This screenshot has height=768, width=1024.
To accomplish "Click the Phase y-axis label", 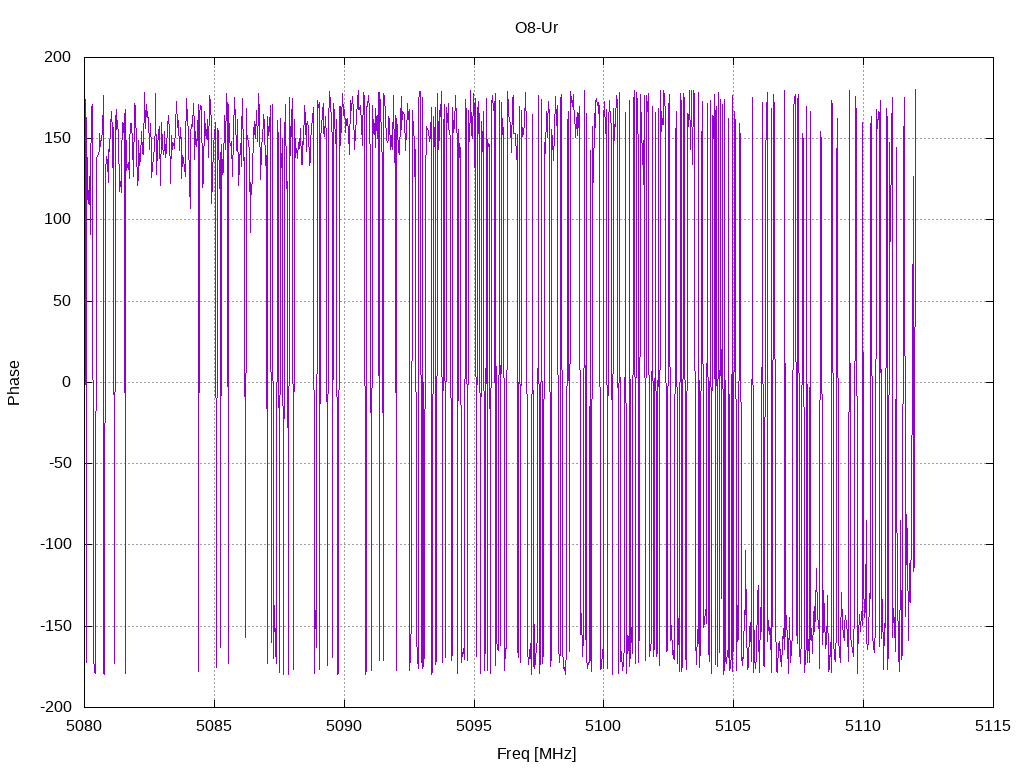I will [14, 383].
